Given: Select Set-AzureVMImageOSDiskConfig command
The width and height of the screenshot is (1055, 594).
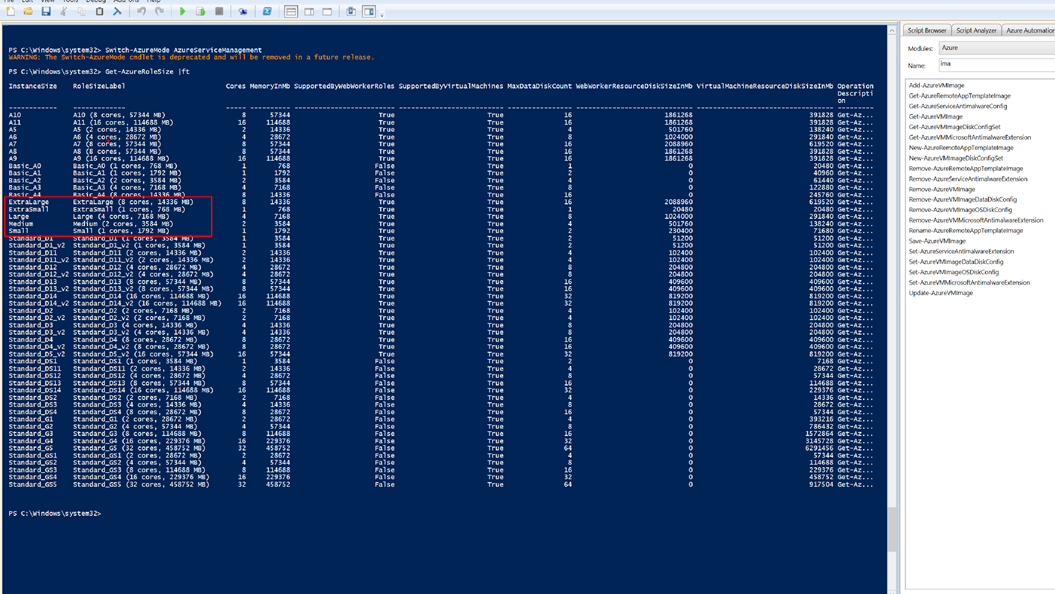Looking at the screenshot, I should (953, 272).
